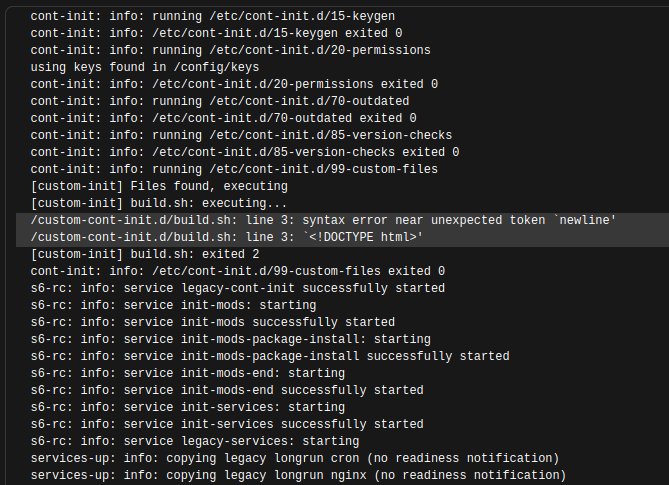Select 'copying legacy longrun nginx' log line
Viewport: 669px width, 485px height.
[x=298, y=476]
